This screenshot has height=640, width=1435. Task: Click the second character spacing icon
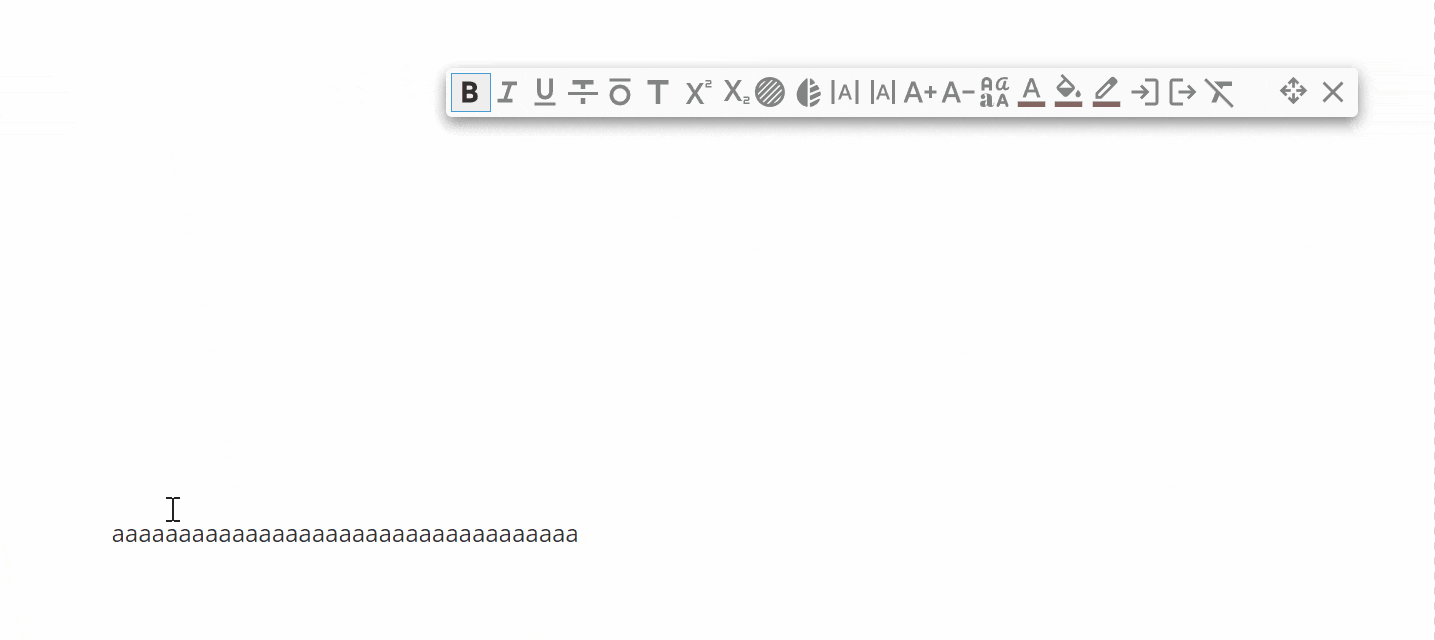pos(882,93)
